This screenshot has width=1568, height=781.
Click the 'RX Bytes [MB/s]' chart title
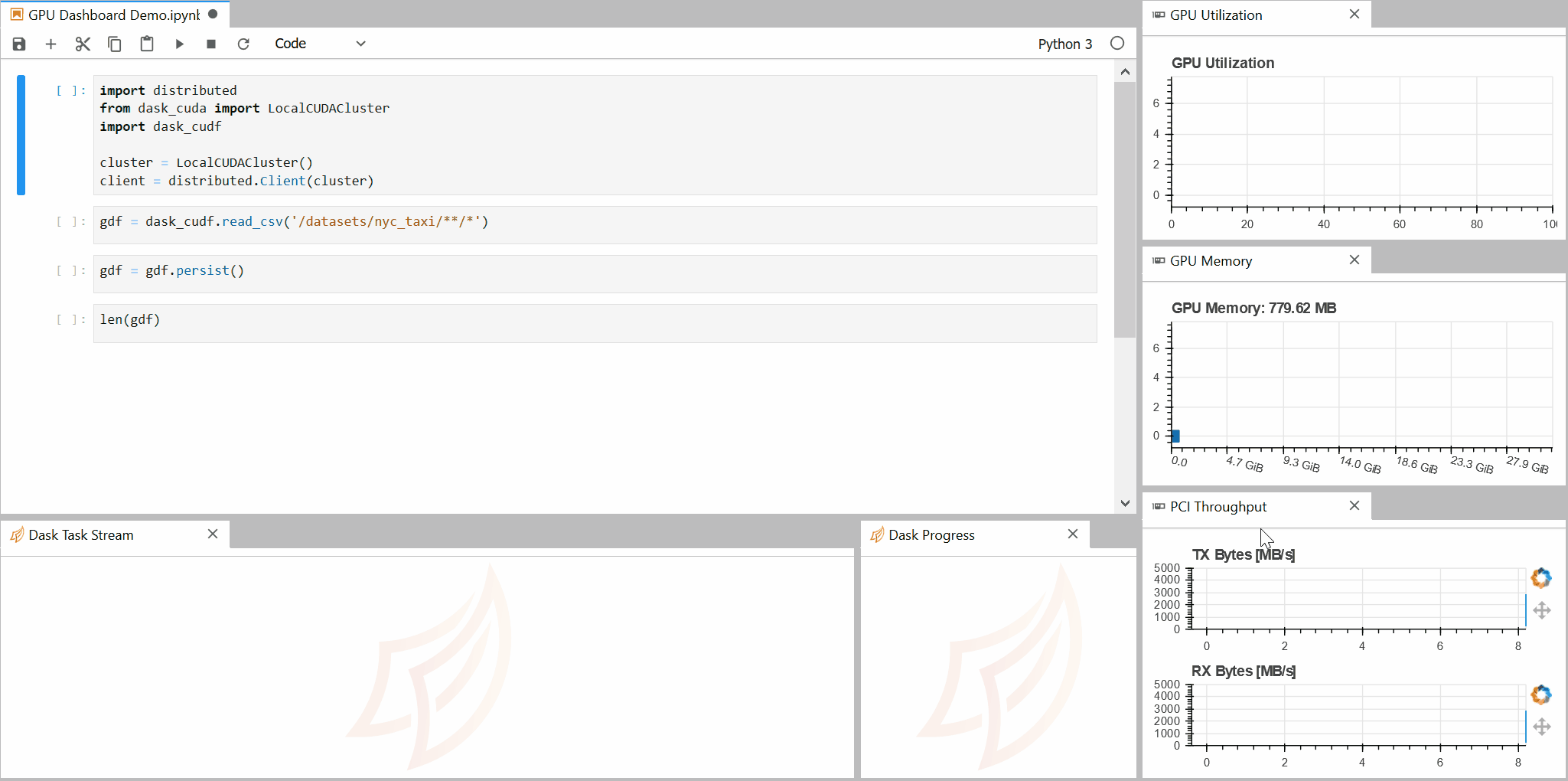pyautogui.click(x=1243, y=672)
